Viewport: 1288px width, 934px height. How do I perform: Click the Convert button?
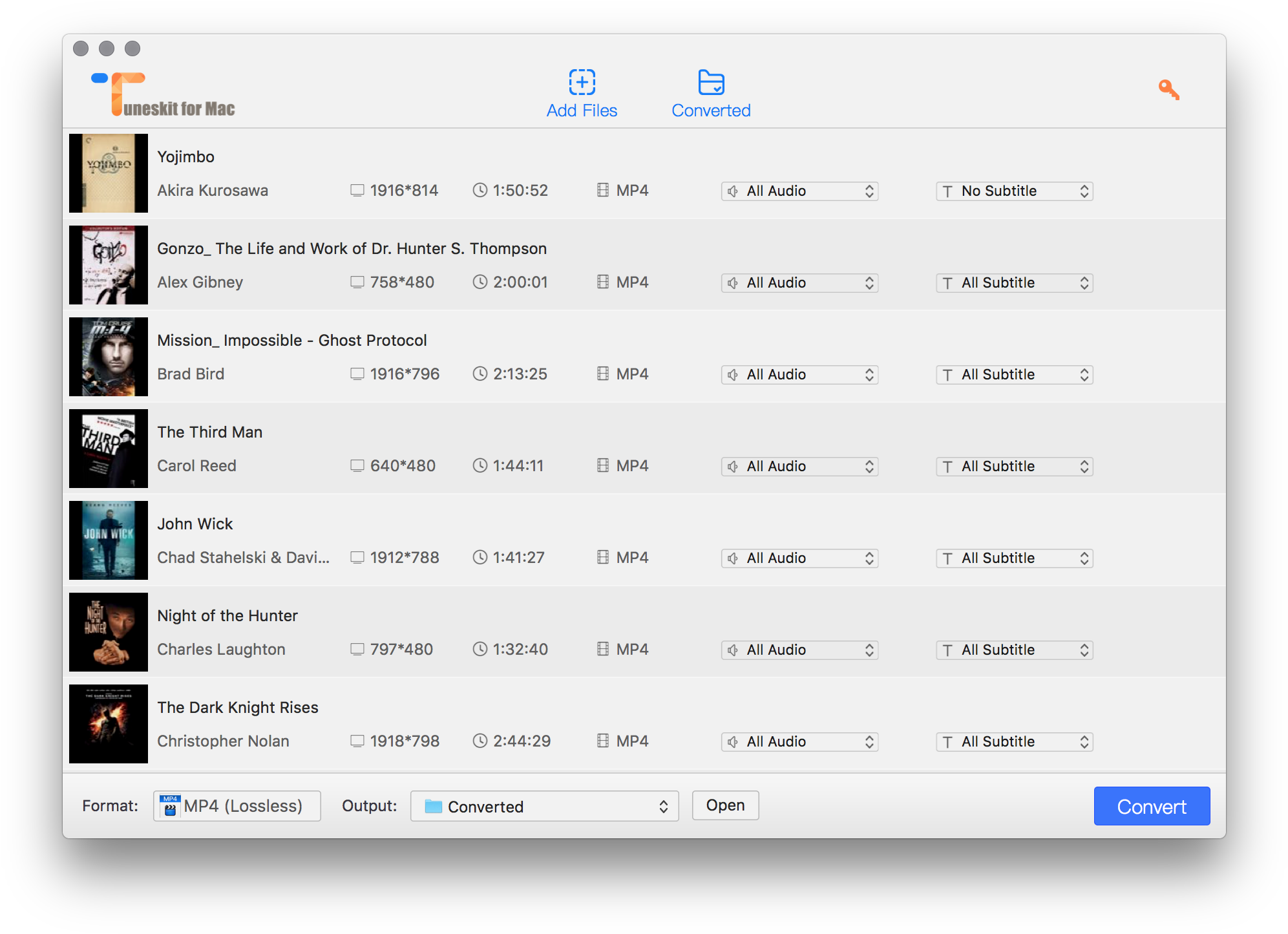[1152, 806]
